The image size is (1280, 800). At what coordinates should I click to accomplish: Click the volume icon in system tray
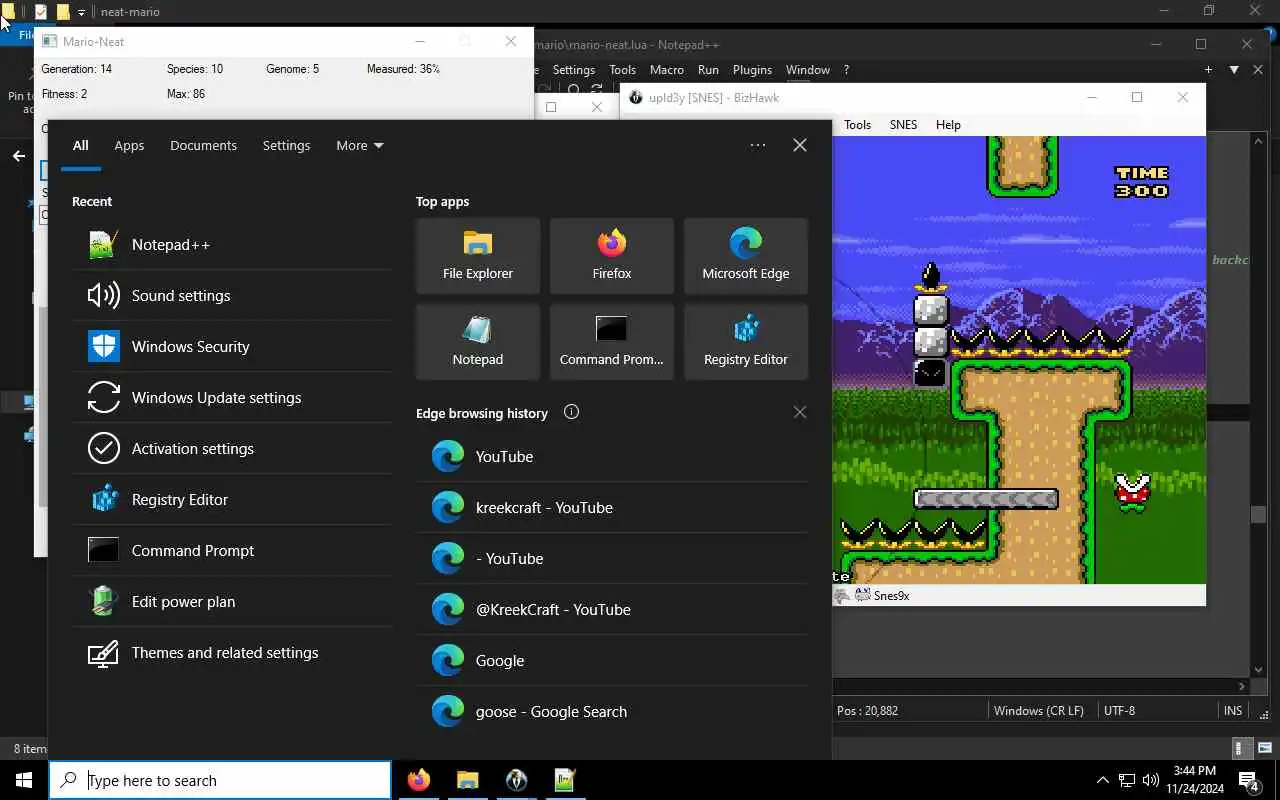click(x=1151, y=780)
